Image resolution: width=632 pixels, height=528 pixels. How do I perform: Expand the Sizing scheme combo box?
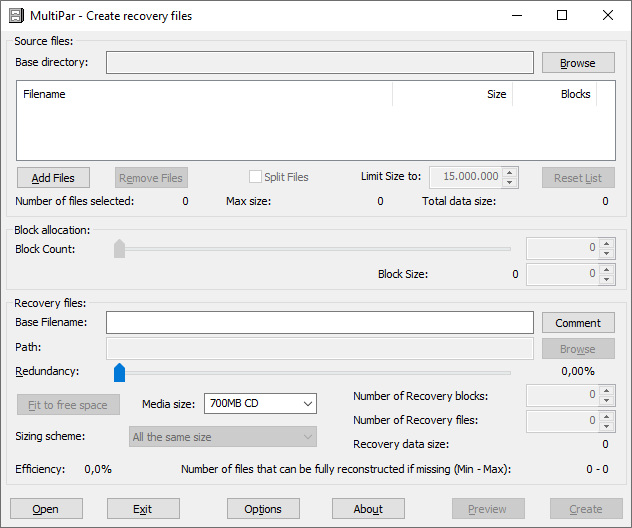[223, 437]
